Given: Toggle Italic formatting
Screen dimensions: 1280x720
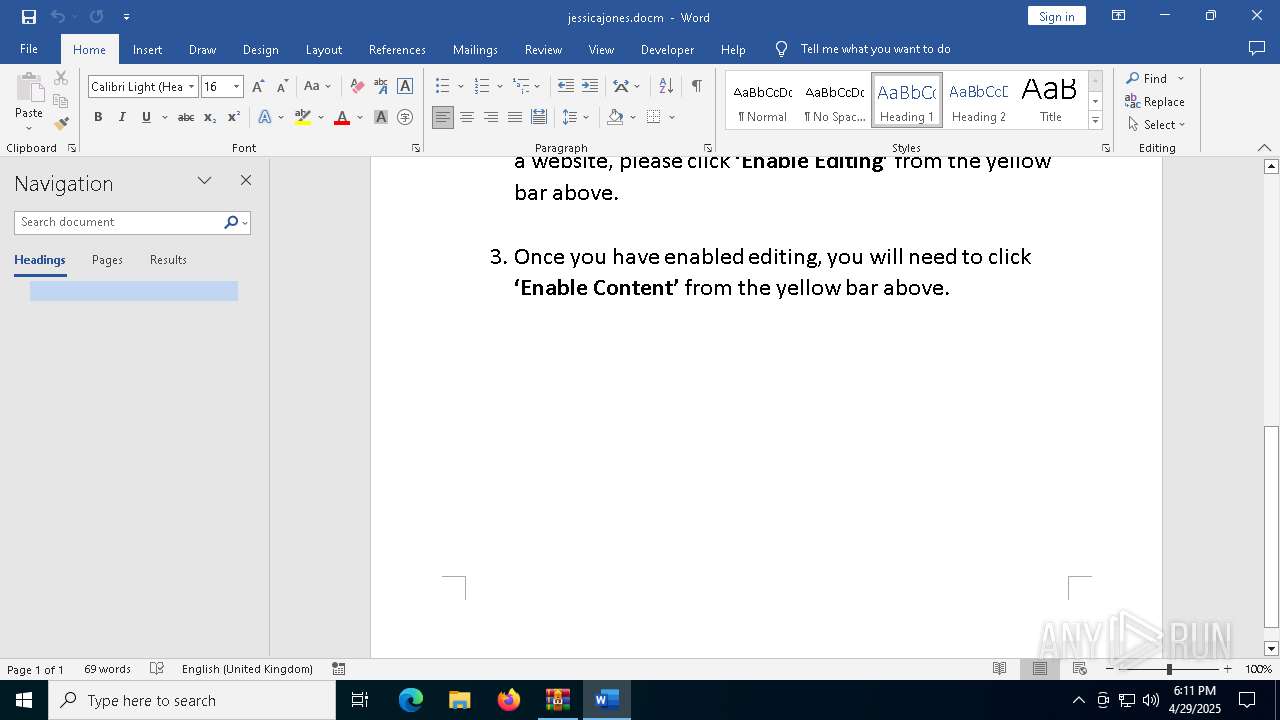Looking at the screenshot, I should pos(122,118).
